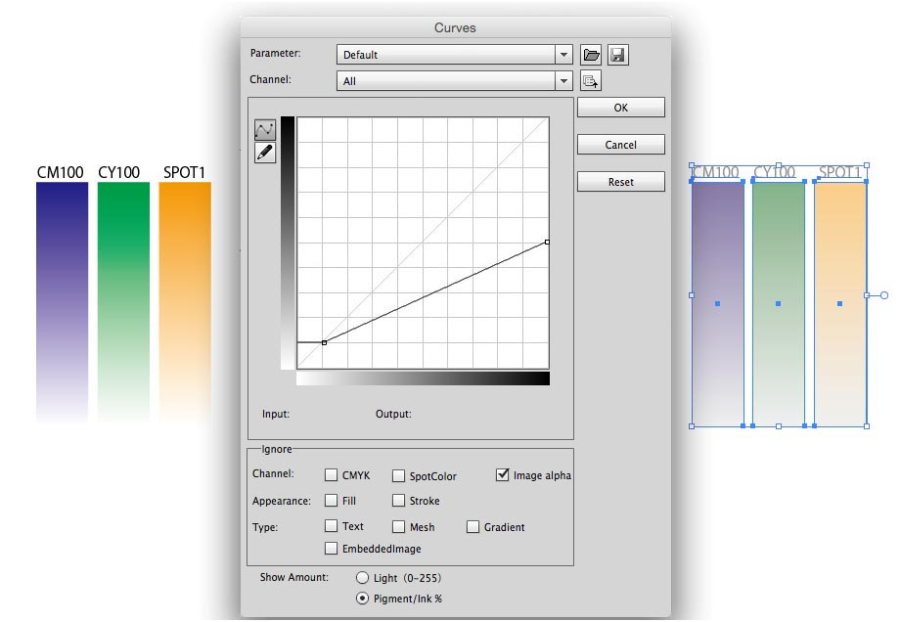Click the save floppy disk icon
Image resolution: width=900 pixels, height=622 pixels.
pos(618,55)
